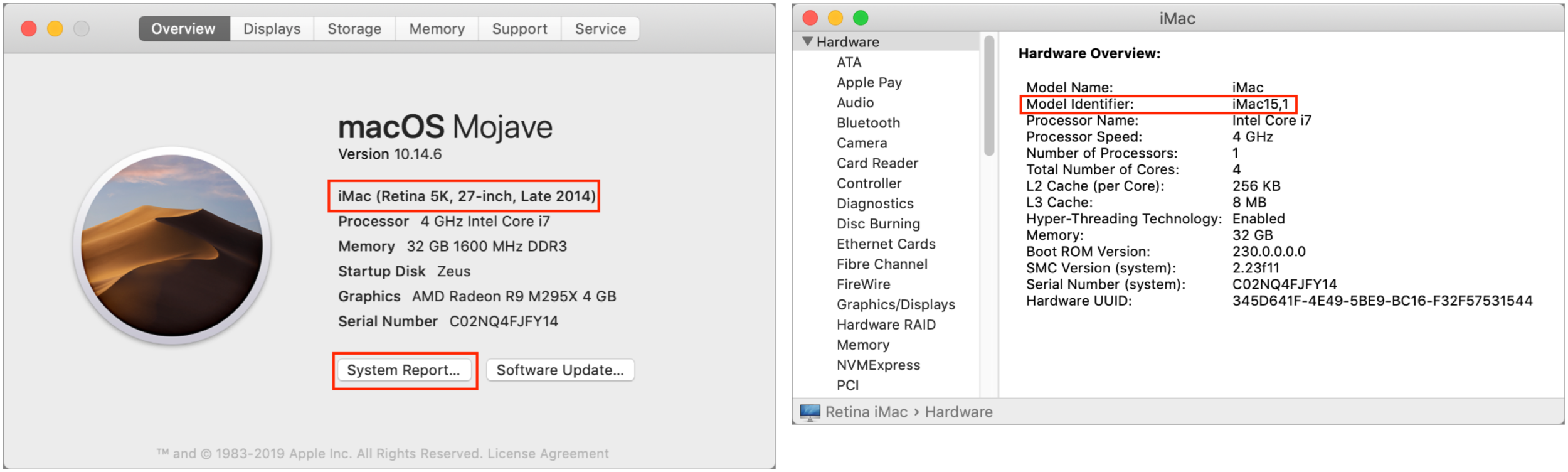Click the SMC Version 2.23f11 value
Image resolution: width=1568 pixels, height=472 pixels.
(1256, 268)
